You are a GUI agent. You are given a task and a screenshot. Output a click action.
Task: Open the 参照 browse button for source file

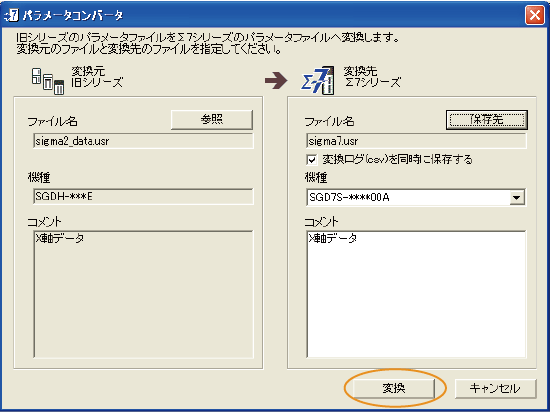(212, 120)
